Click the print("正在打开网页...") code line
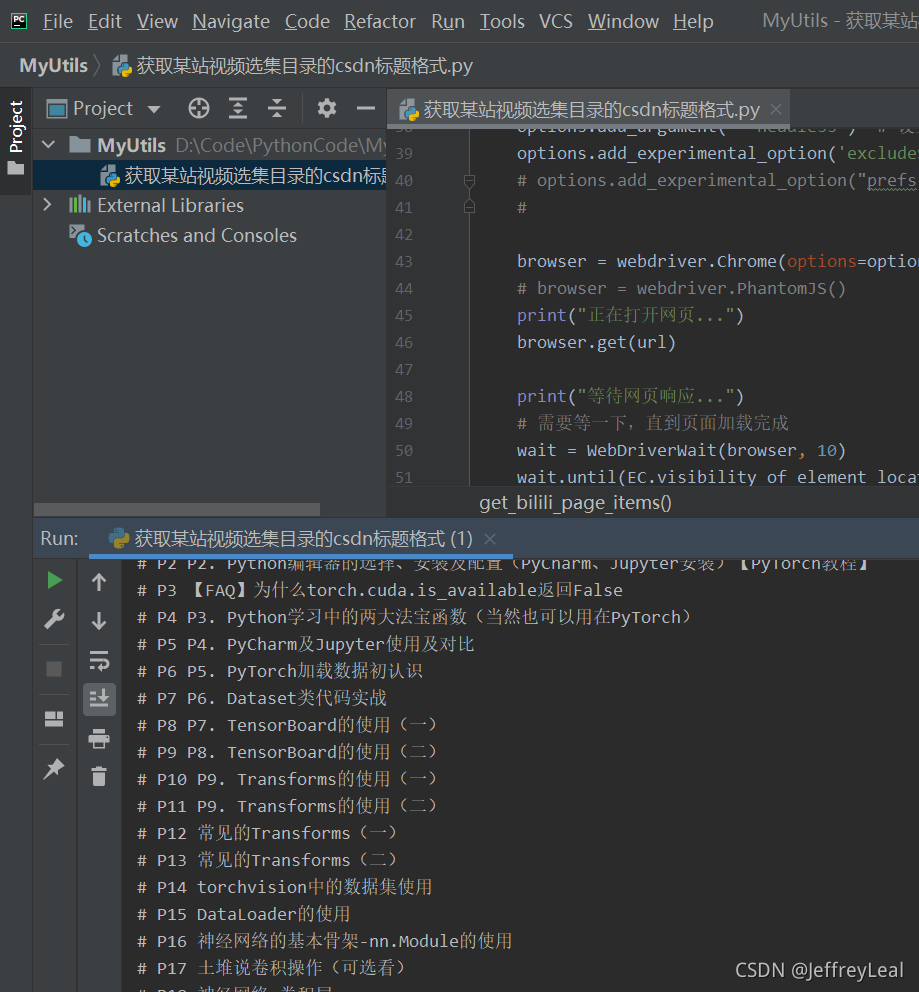This screenshot has height=992, width=919. point(630,316)
